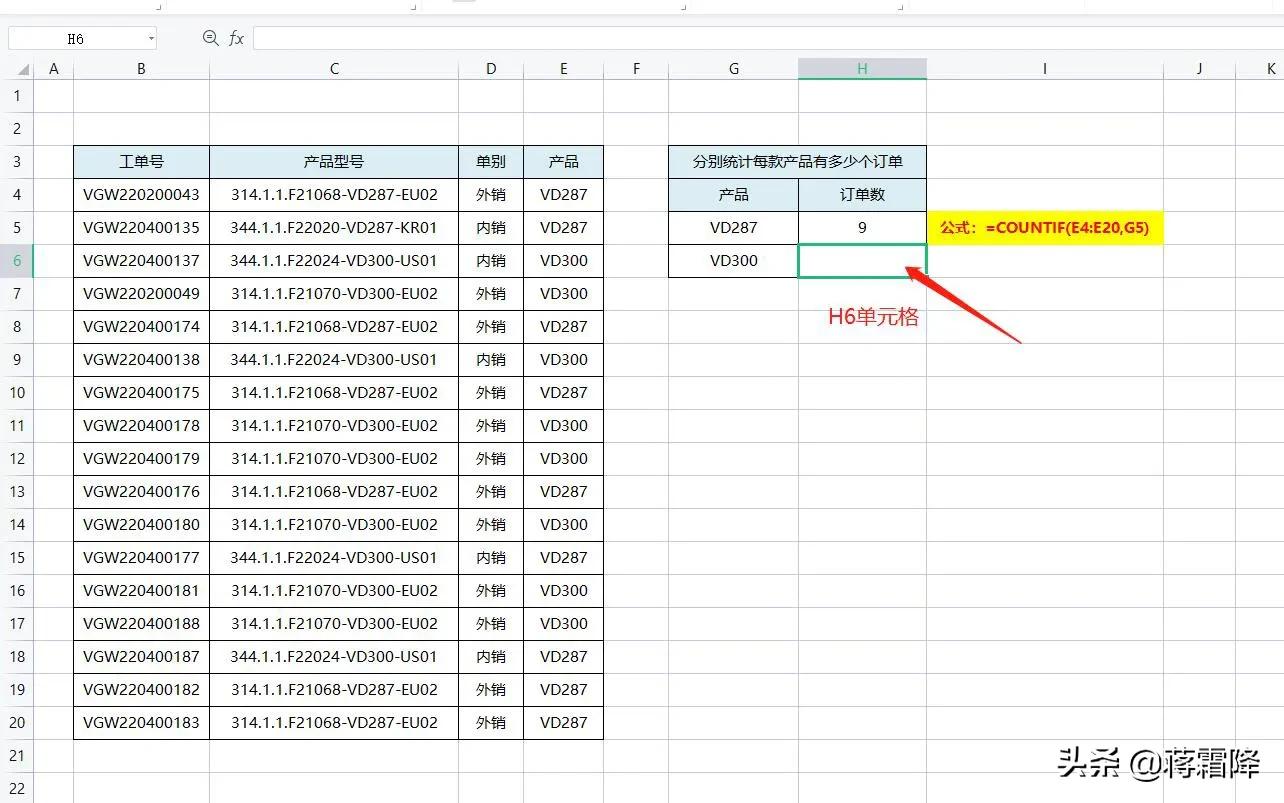1284x803 pixels.
Task: Select cell VGW220400178
Action: (142, 426)
